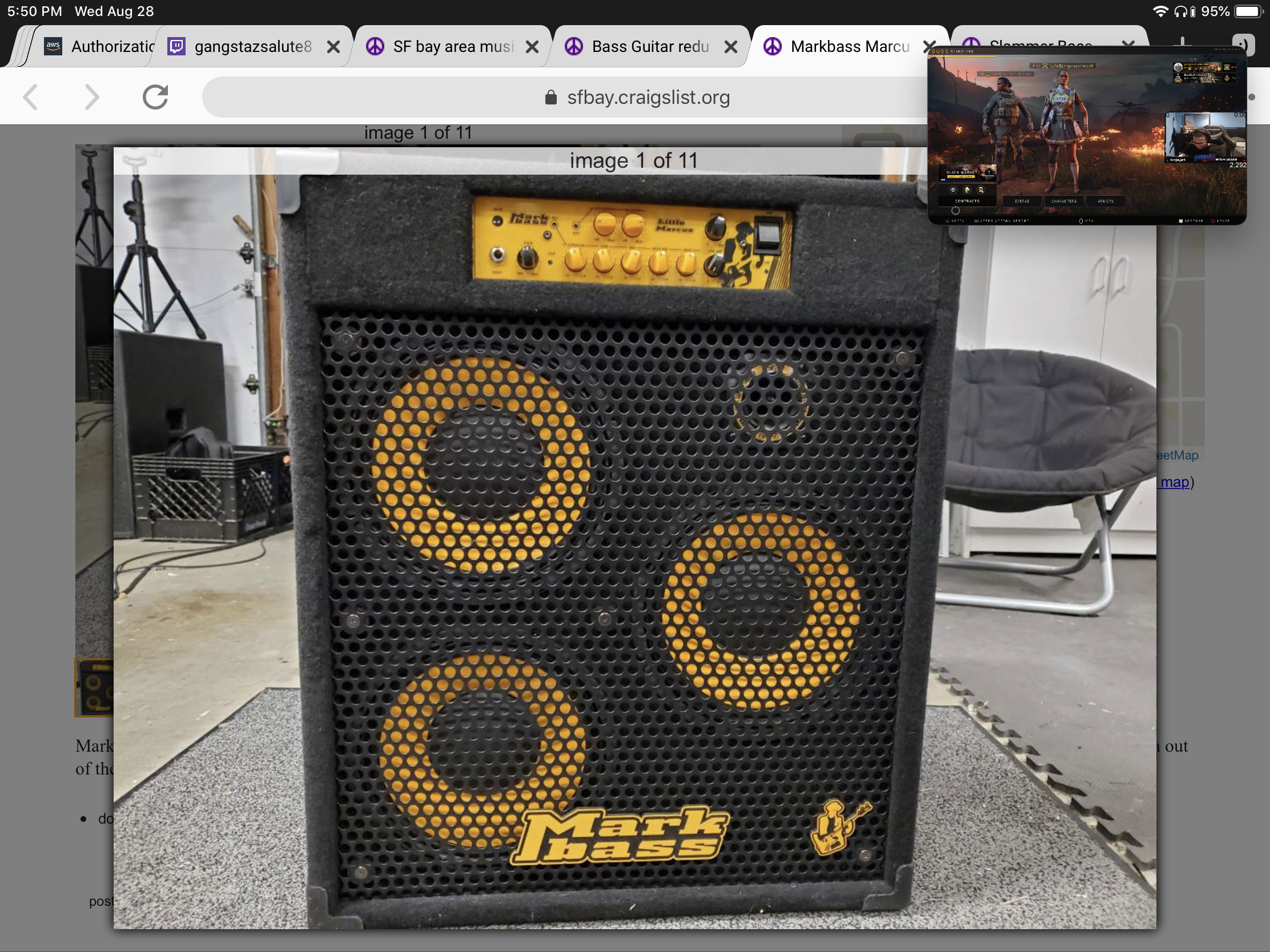Screen dimensions: 1270x952
Task: Tap the Wi-Fi status icon
Action: [1160, 11]
